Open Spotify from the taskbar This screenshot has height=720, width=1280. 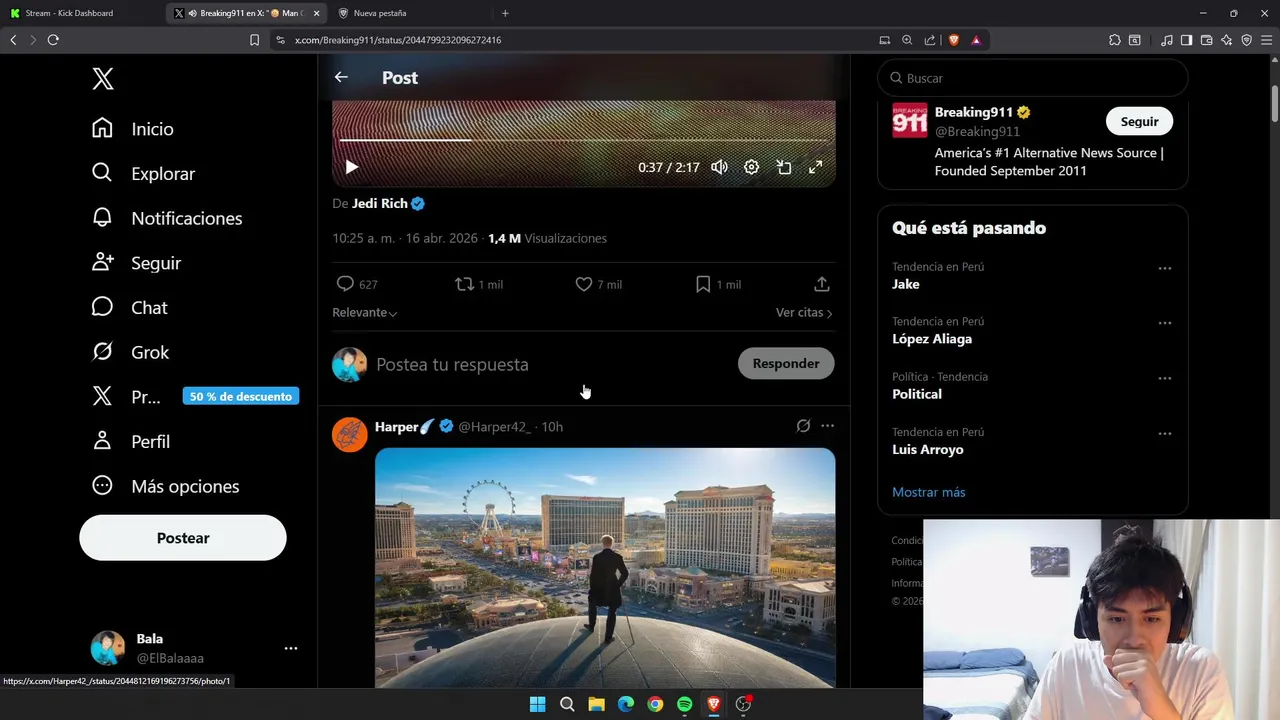coord(684,704)
